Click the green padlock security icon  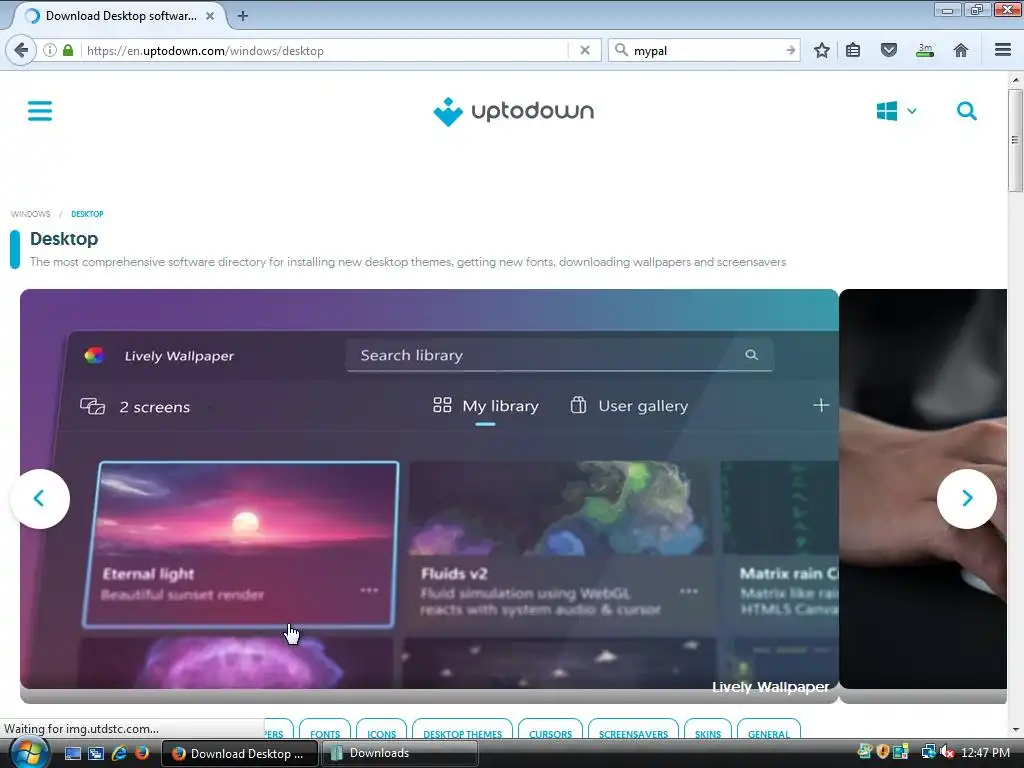(x=68, y=50)
